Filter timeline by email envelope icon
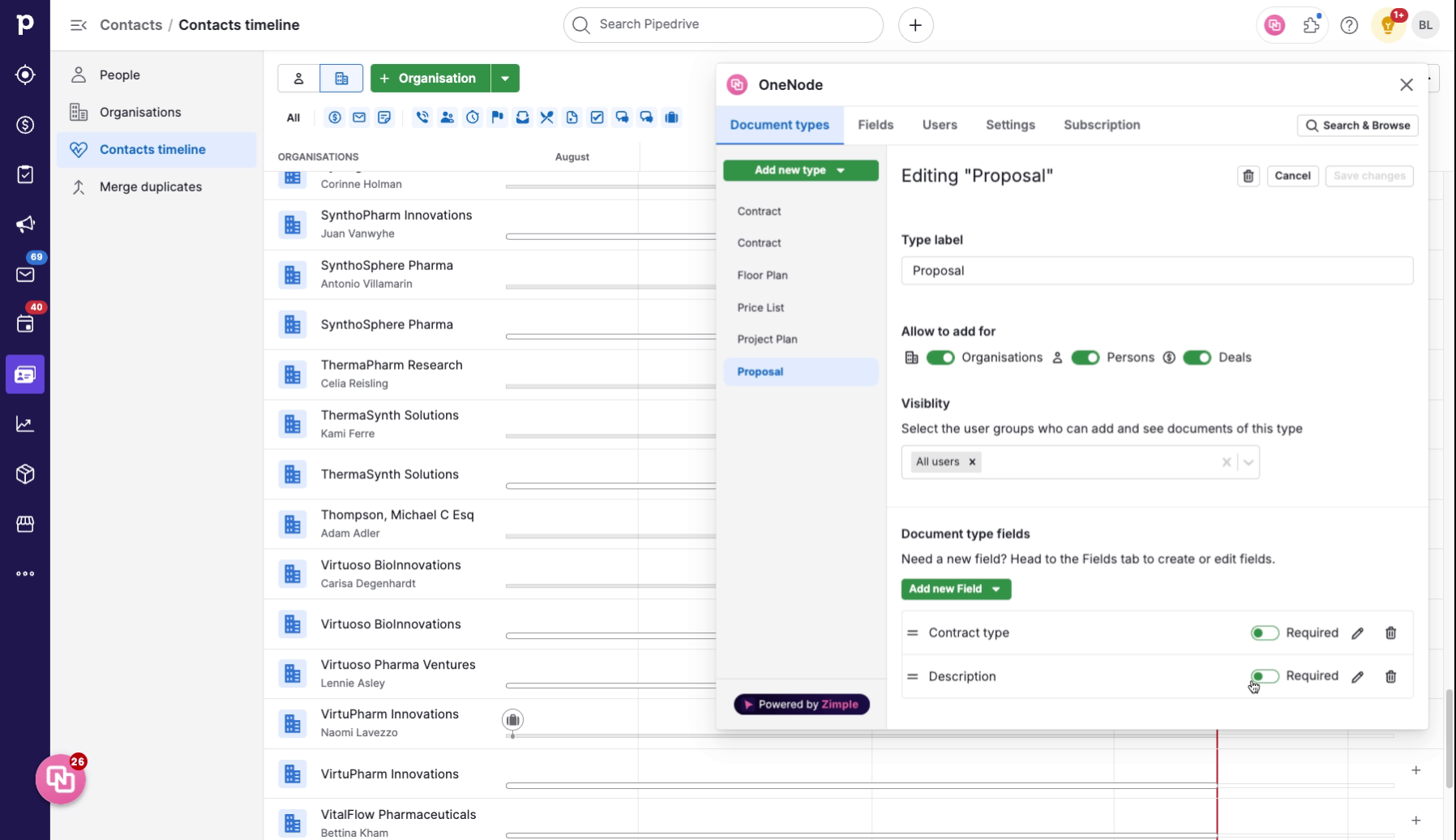The width and height of the screenshot is (1456, 840). coord(359,118)
